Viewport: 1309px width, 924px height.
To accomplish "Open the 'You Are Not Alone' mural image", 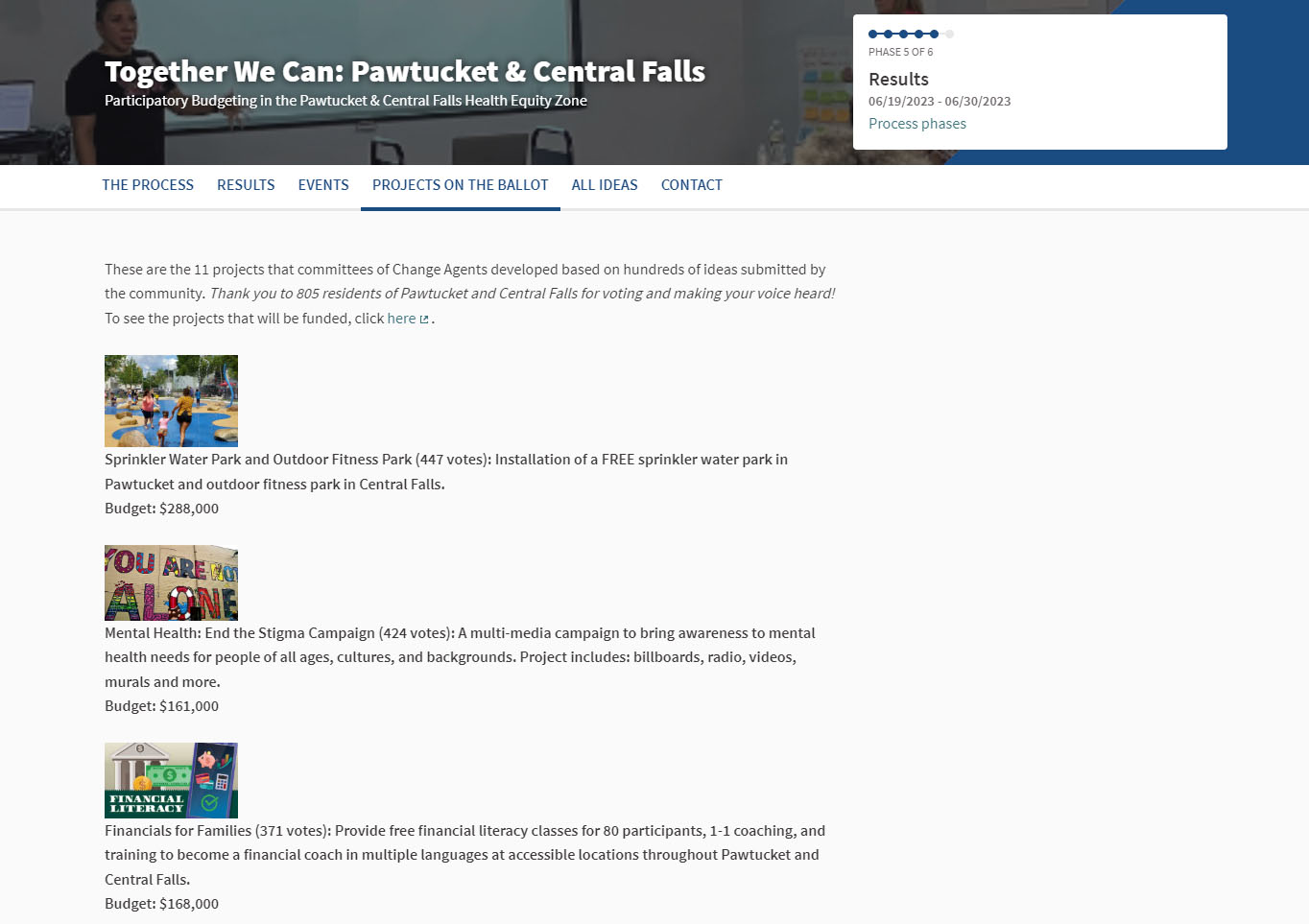I will pyautogui.click(x=171, y=583).
